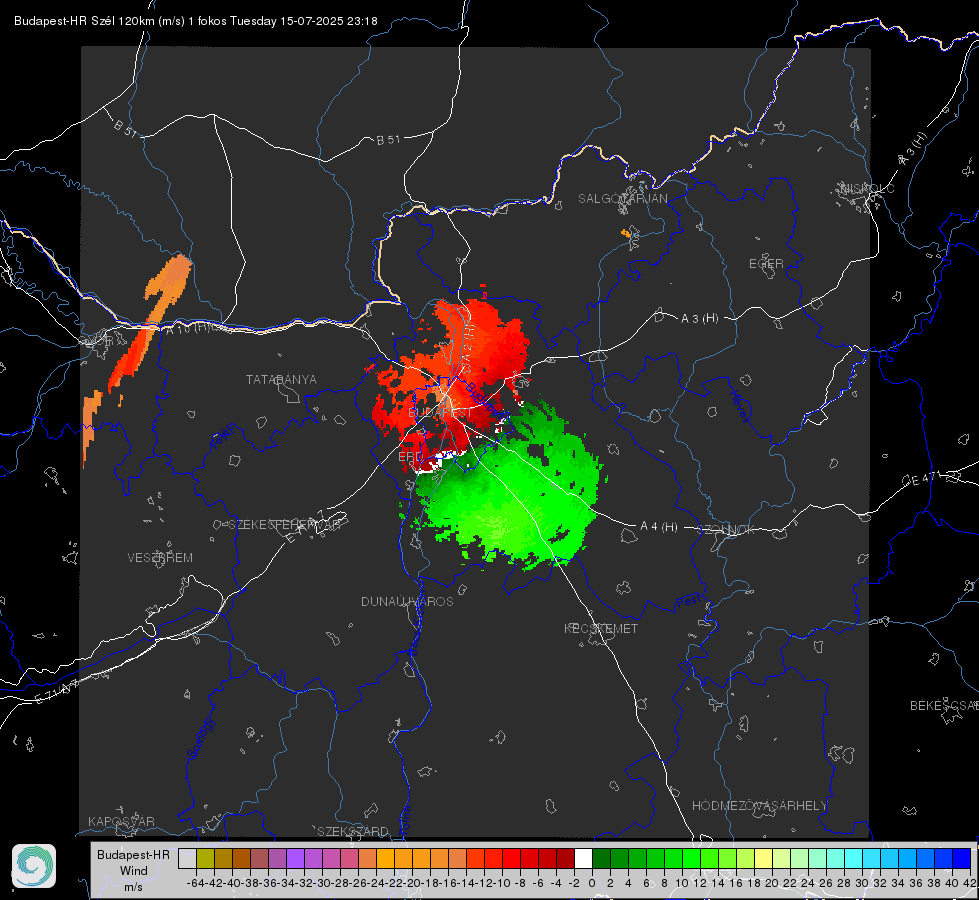The image size is (979, 900).
Task: Click the '42' value on the wind scale
Action: [969, 883]
